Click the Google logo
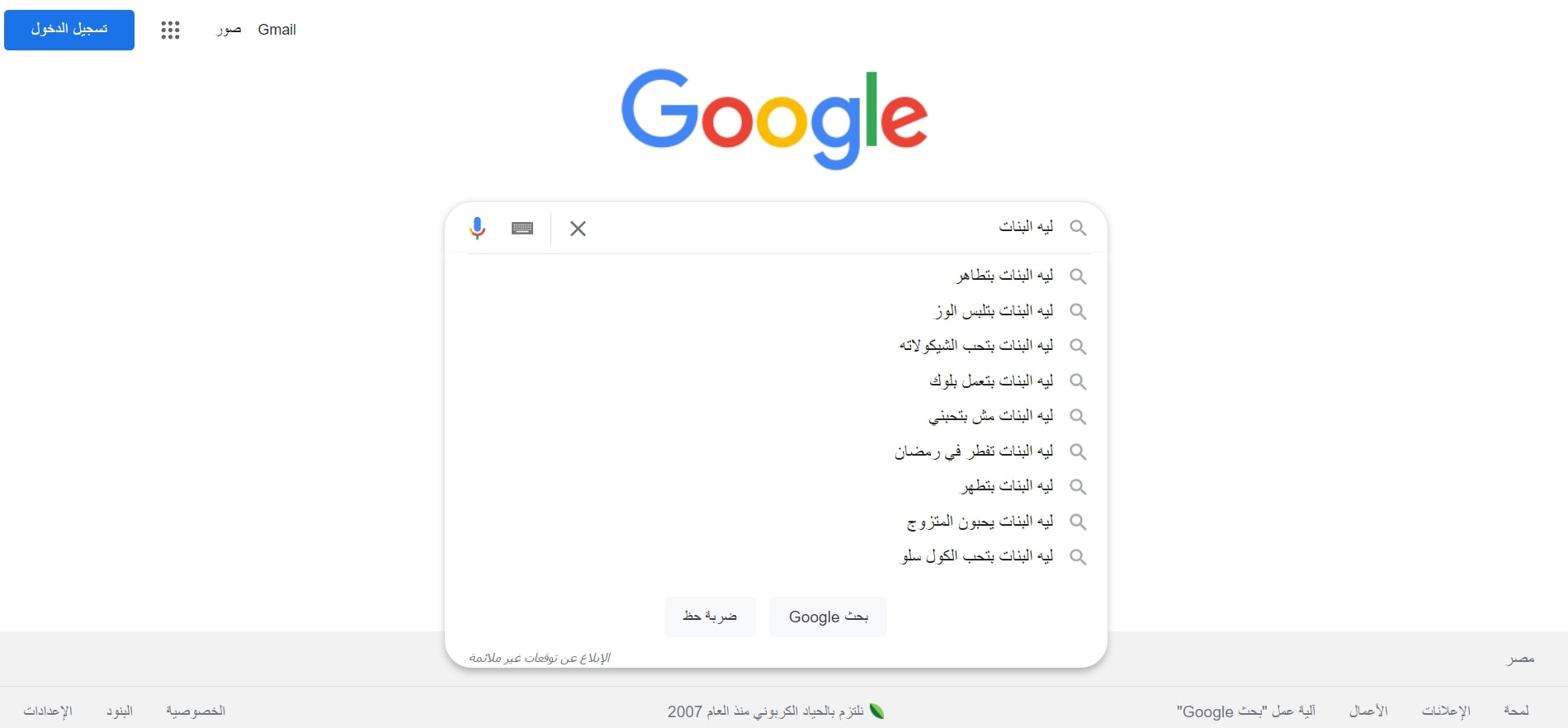 coord(774,119)
